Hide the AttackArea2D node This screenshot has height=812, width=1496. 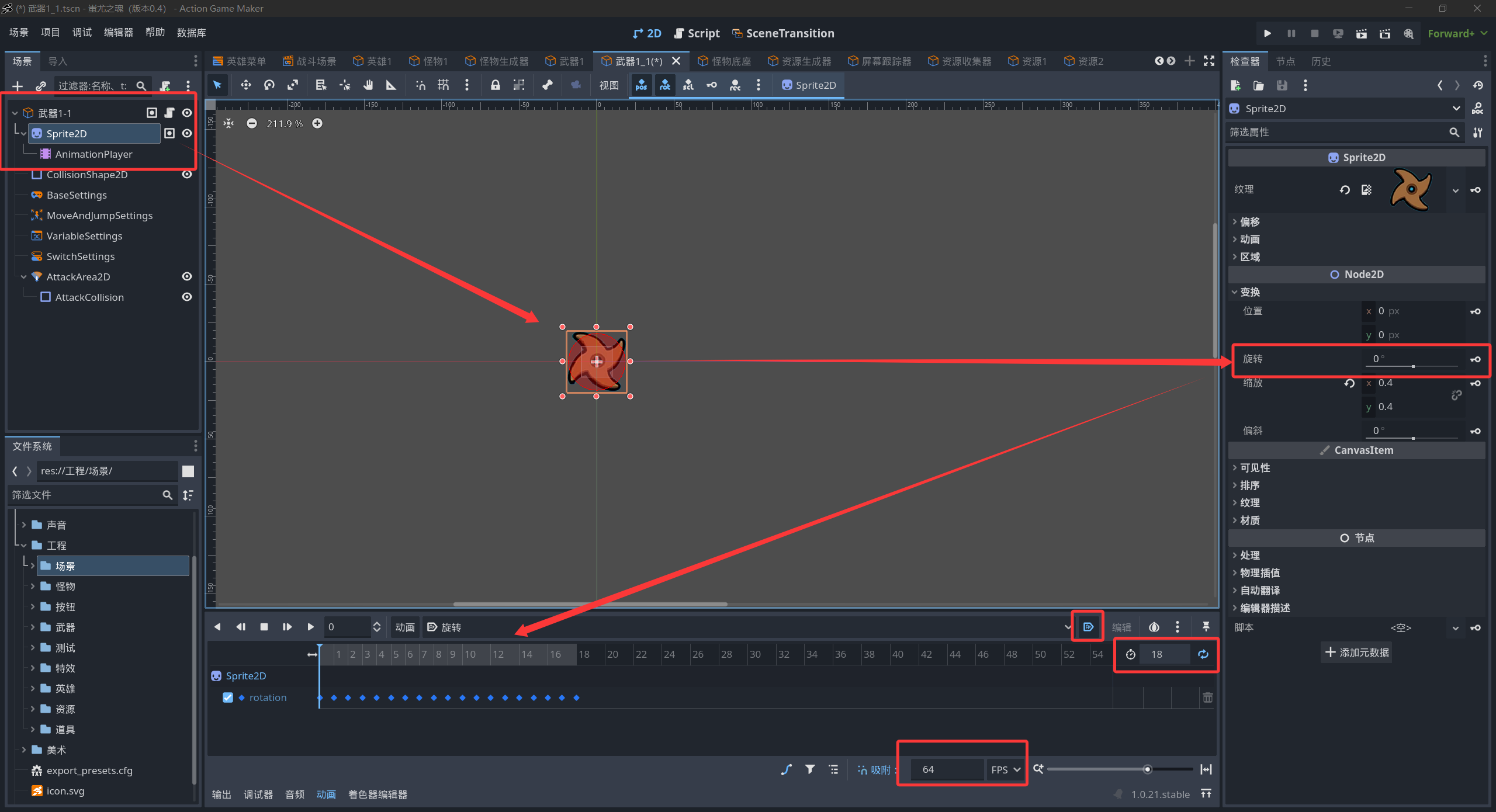click(x=186, y=276)
